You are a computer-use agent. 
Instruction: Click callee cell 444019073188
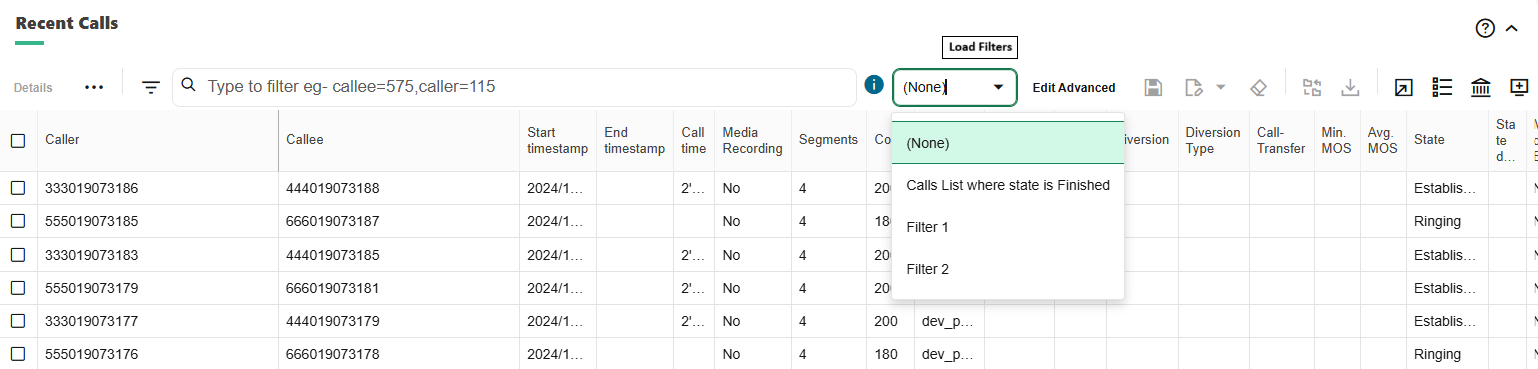click(x=398, y=188)
